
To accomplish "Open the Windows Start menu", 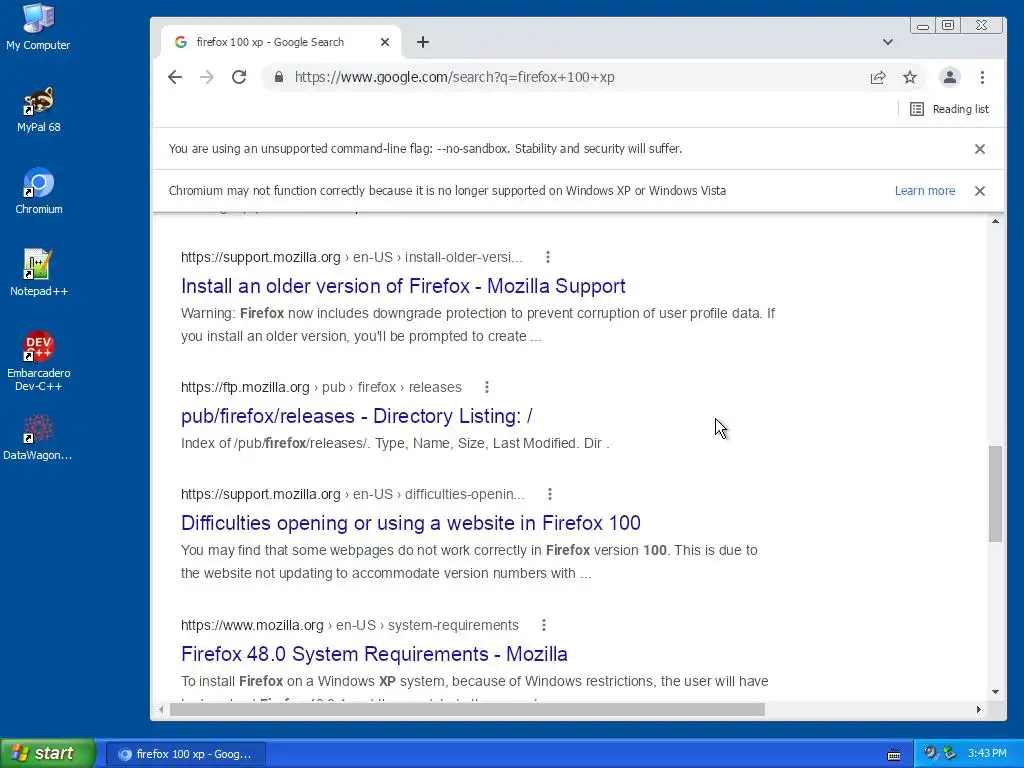I will pyautogui.click(x=48, y=753).
